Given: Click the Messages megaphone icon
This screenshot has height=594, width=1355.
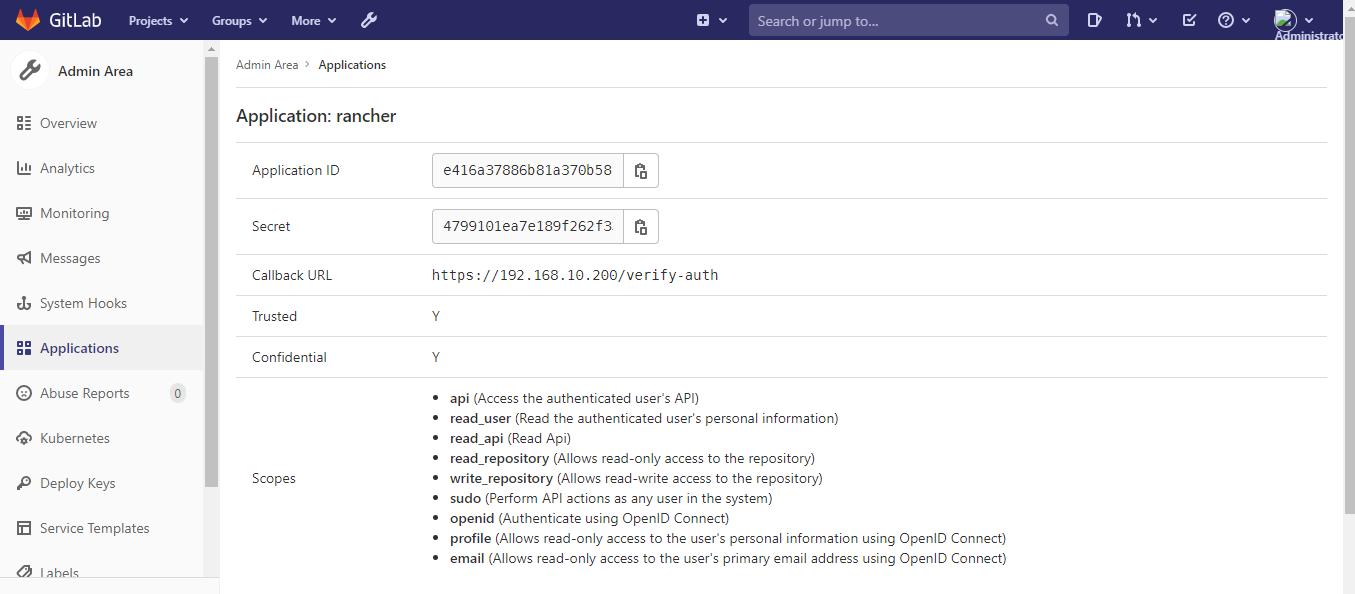Looking at the screenshot, I should [x=24, y=258].
